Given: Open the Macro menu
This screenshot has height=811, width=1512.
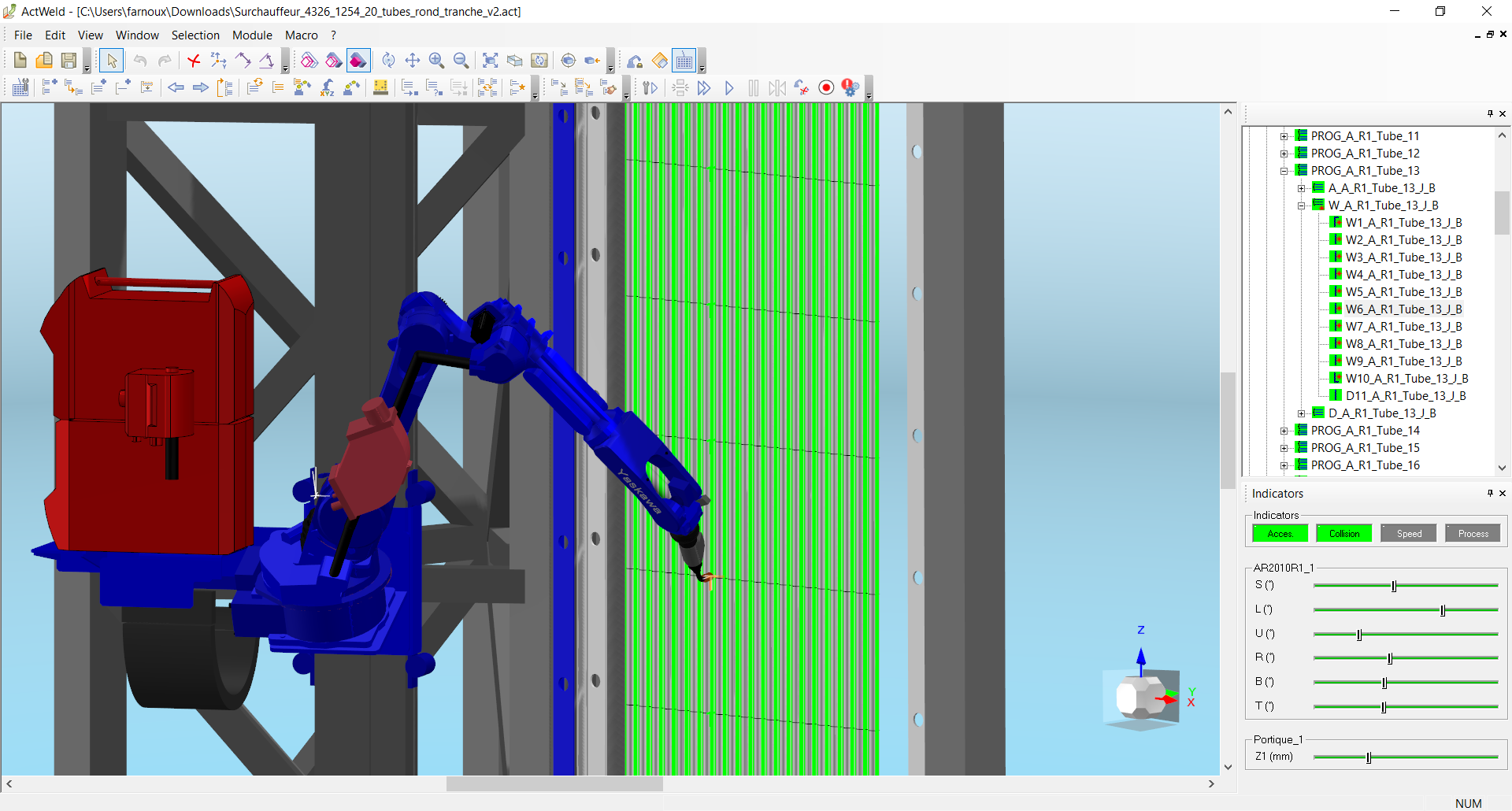Looking at the screenshot, I should click(x=301, y=35).
